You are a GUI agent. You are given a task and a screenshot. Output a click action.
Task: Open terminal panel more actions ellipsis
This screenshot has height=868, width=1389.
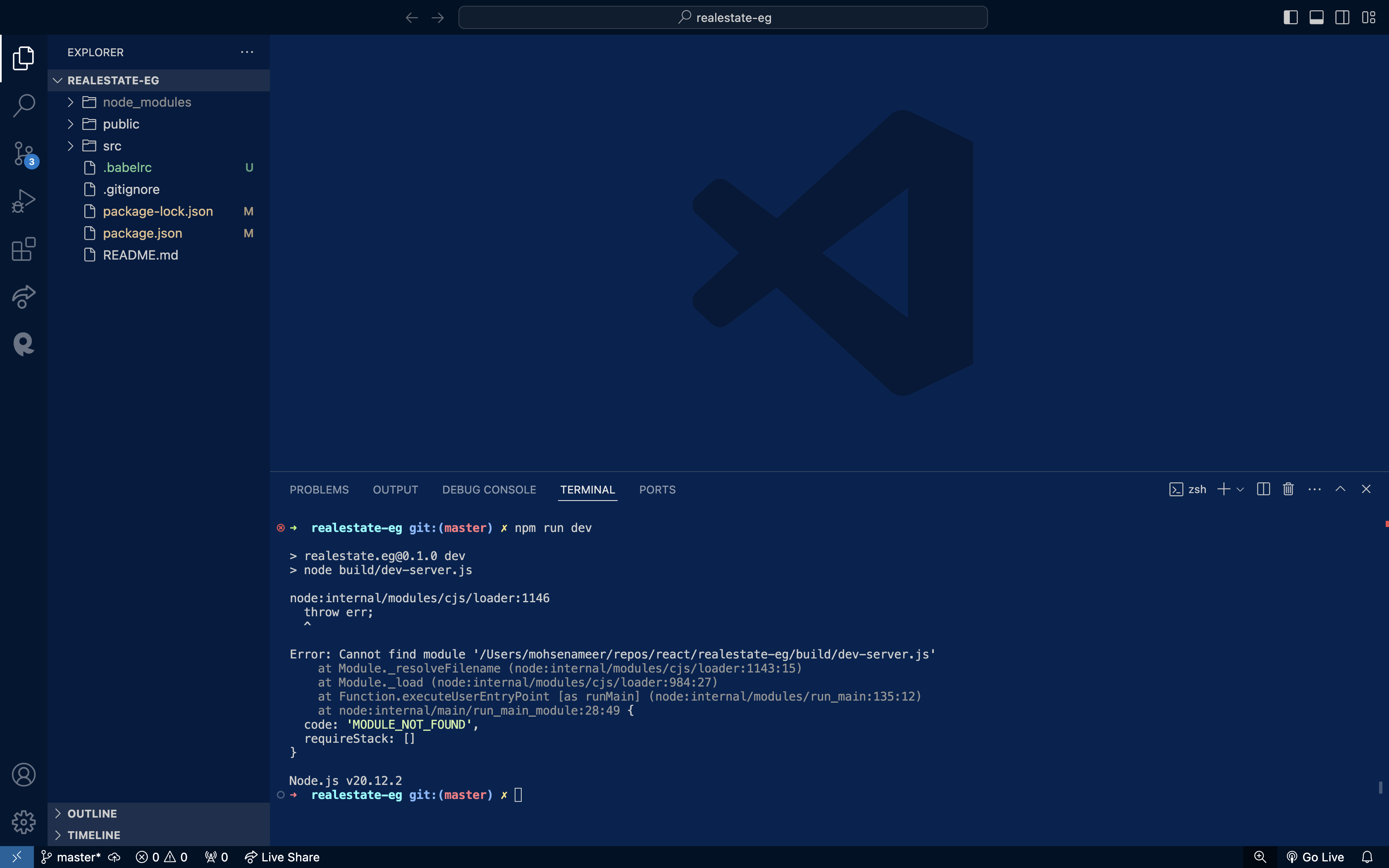[1315, 489]
